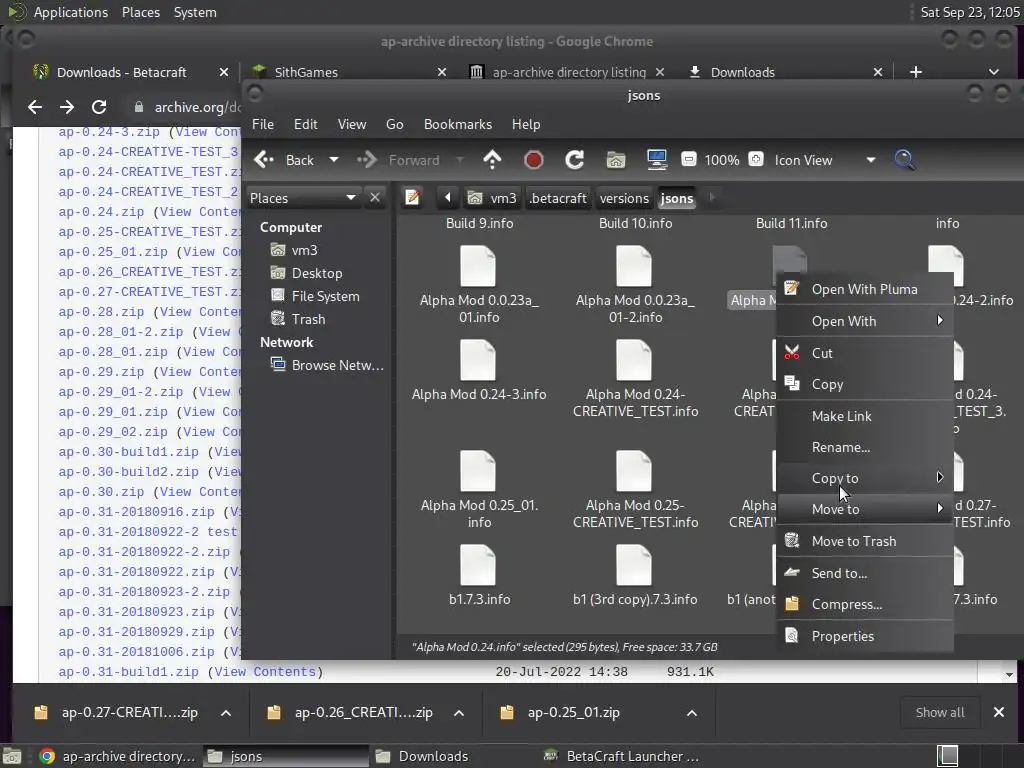Expand the Copy to submenu

pyautogui.click(x=865, y=478)
